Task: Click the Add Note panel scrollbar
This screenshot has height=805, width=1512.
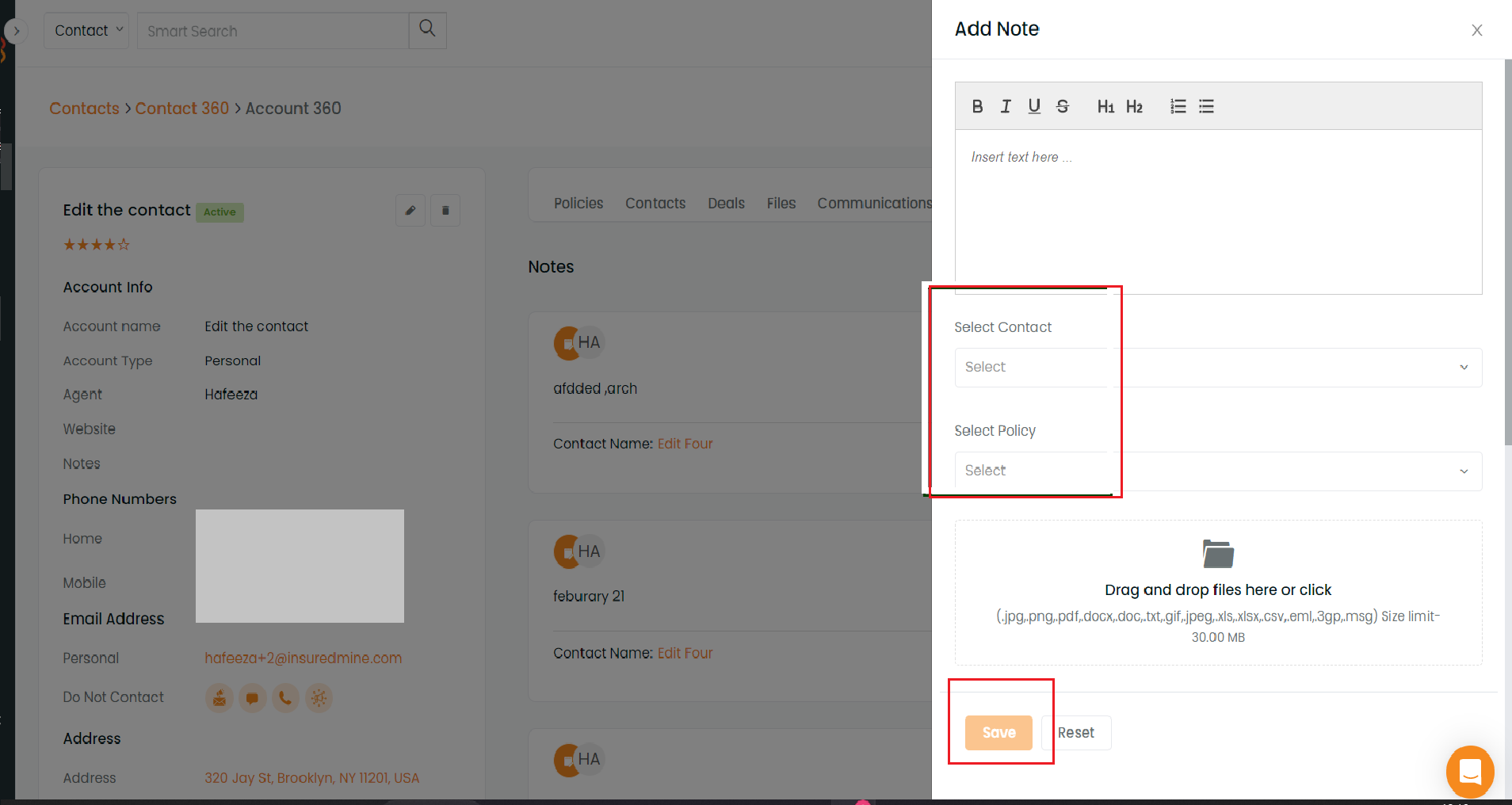Action: coord(1508,252)
